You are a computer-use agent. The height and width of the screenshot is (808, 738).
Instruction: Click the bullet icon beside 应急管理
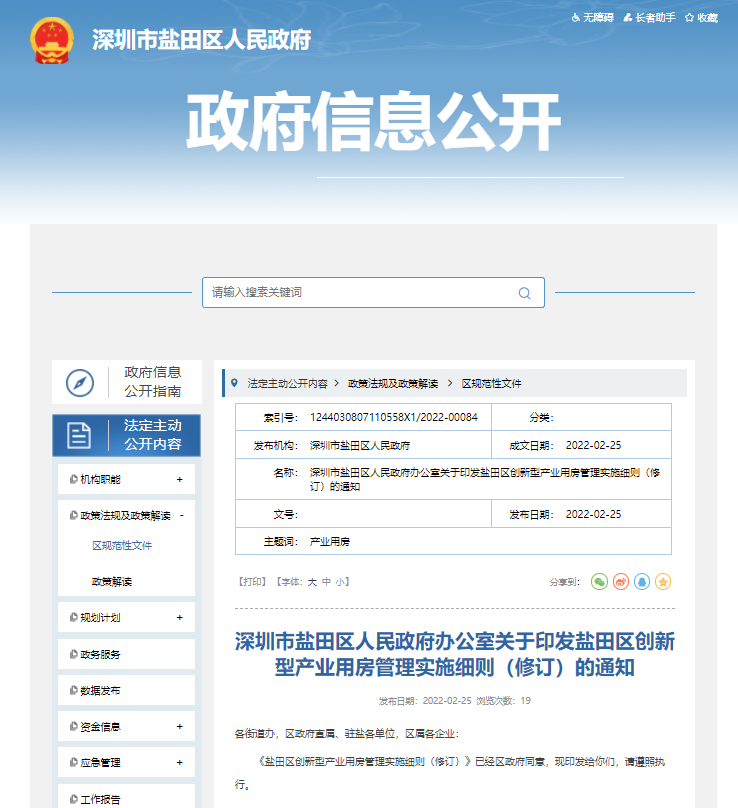pyautogui.click(x=74, y=763)
